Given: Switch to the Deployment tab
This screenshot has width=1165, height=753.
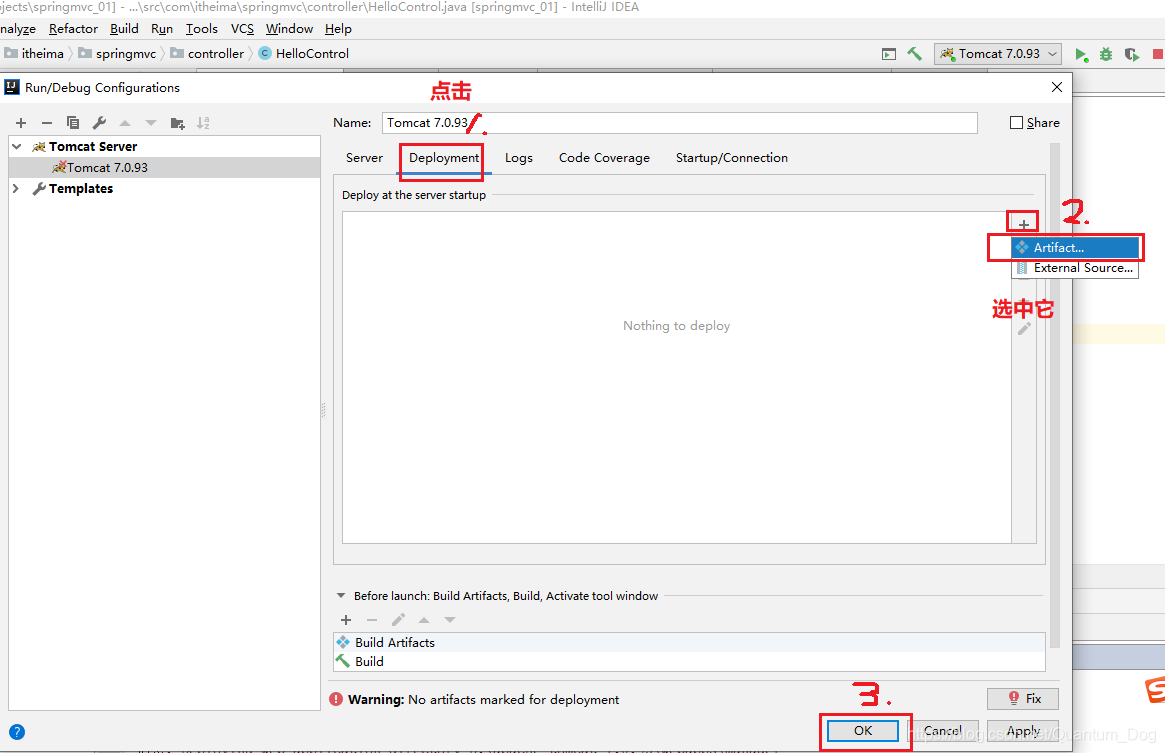Looking at the screenshot, I should point(444,158).
